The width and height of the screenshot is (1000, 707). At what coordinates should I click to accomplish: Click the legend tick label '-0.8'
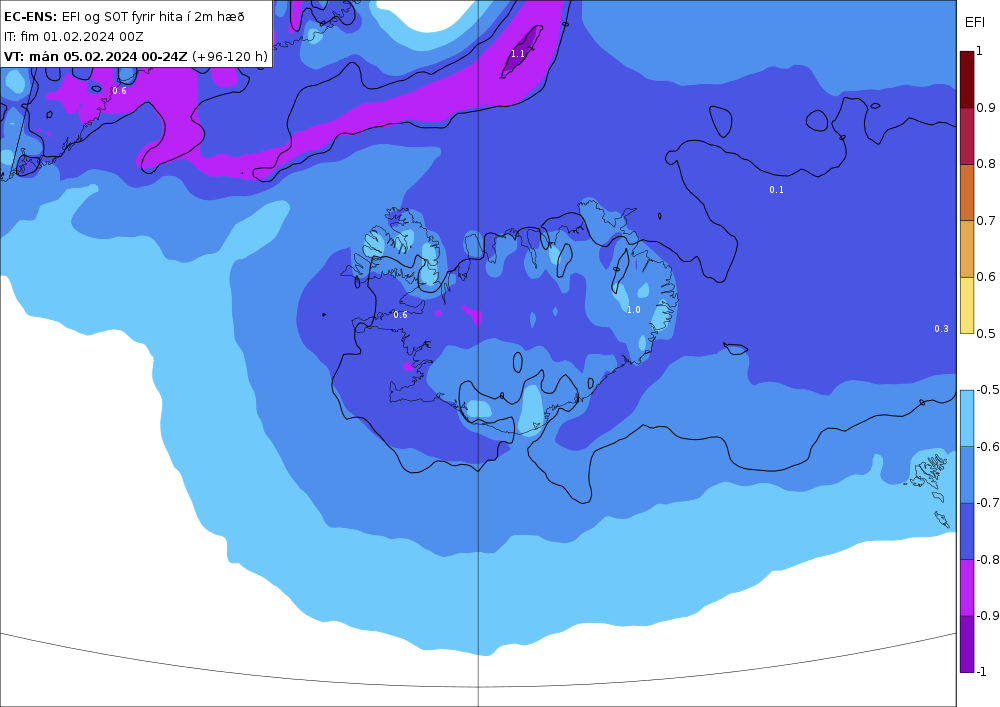(988, 559)
